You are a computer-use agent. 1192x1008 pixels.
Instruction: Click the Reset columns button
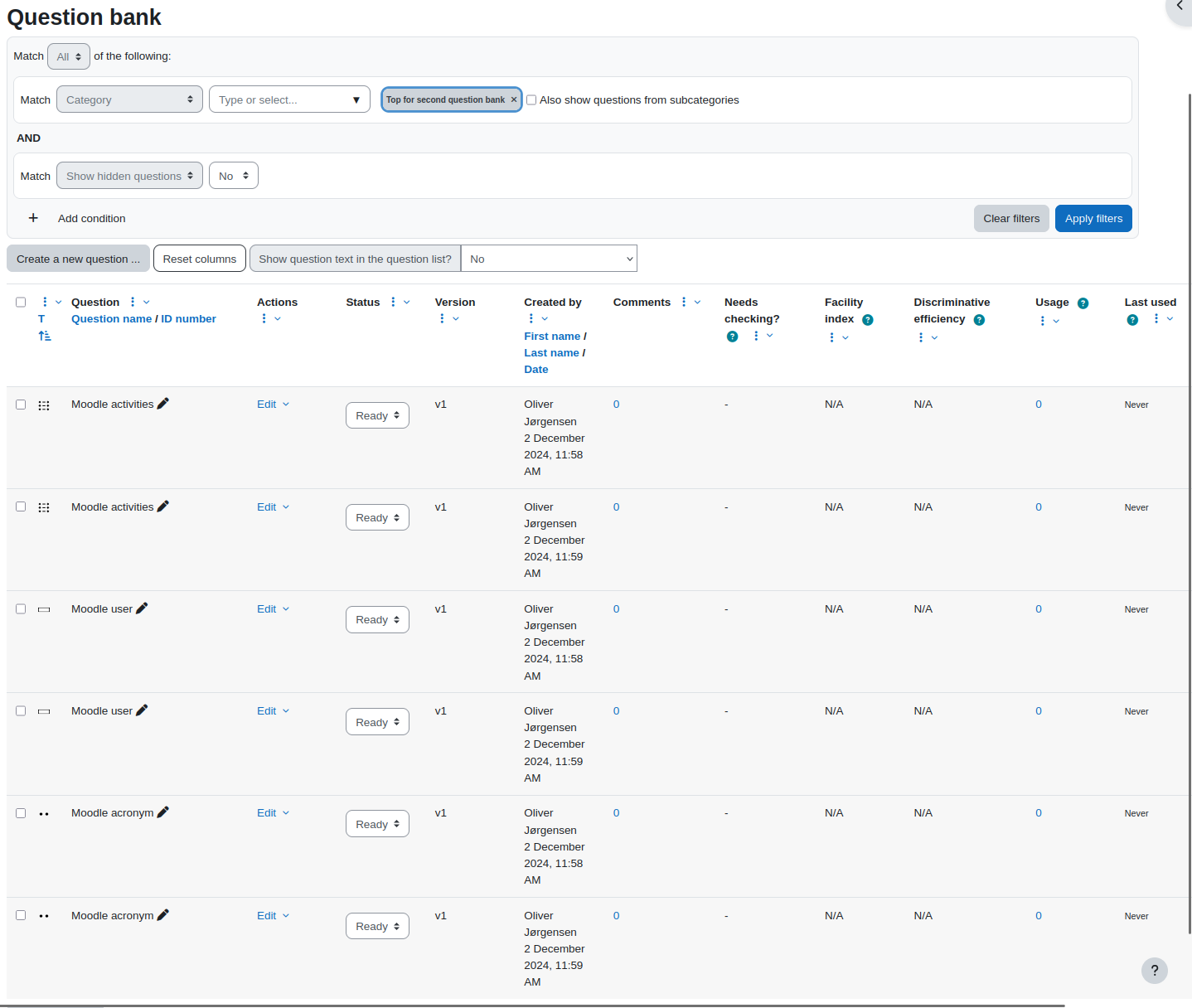click(x=200, y=259)
